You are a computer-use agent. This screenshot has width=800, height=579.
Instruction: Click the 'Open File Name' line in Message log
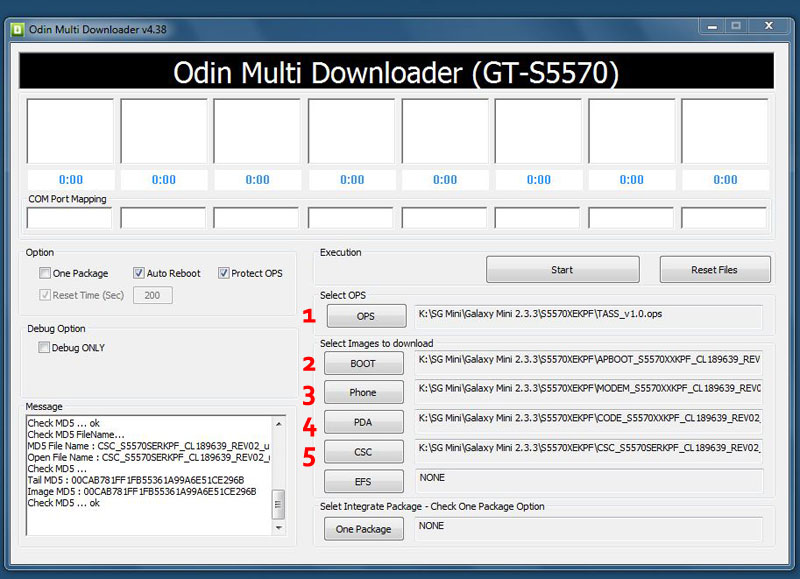pos(148,457)
